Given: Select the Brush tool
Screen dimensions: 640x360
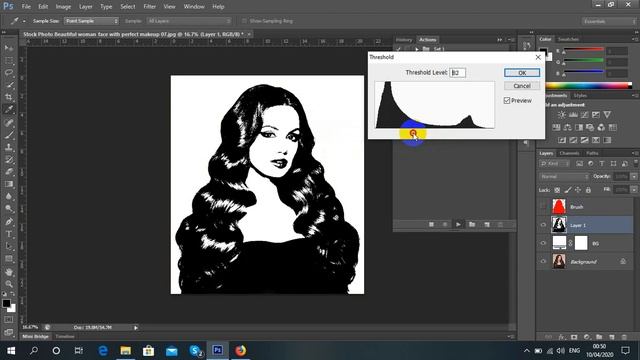Looking at the screenshot, I should [x=9, y=135].
